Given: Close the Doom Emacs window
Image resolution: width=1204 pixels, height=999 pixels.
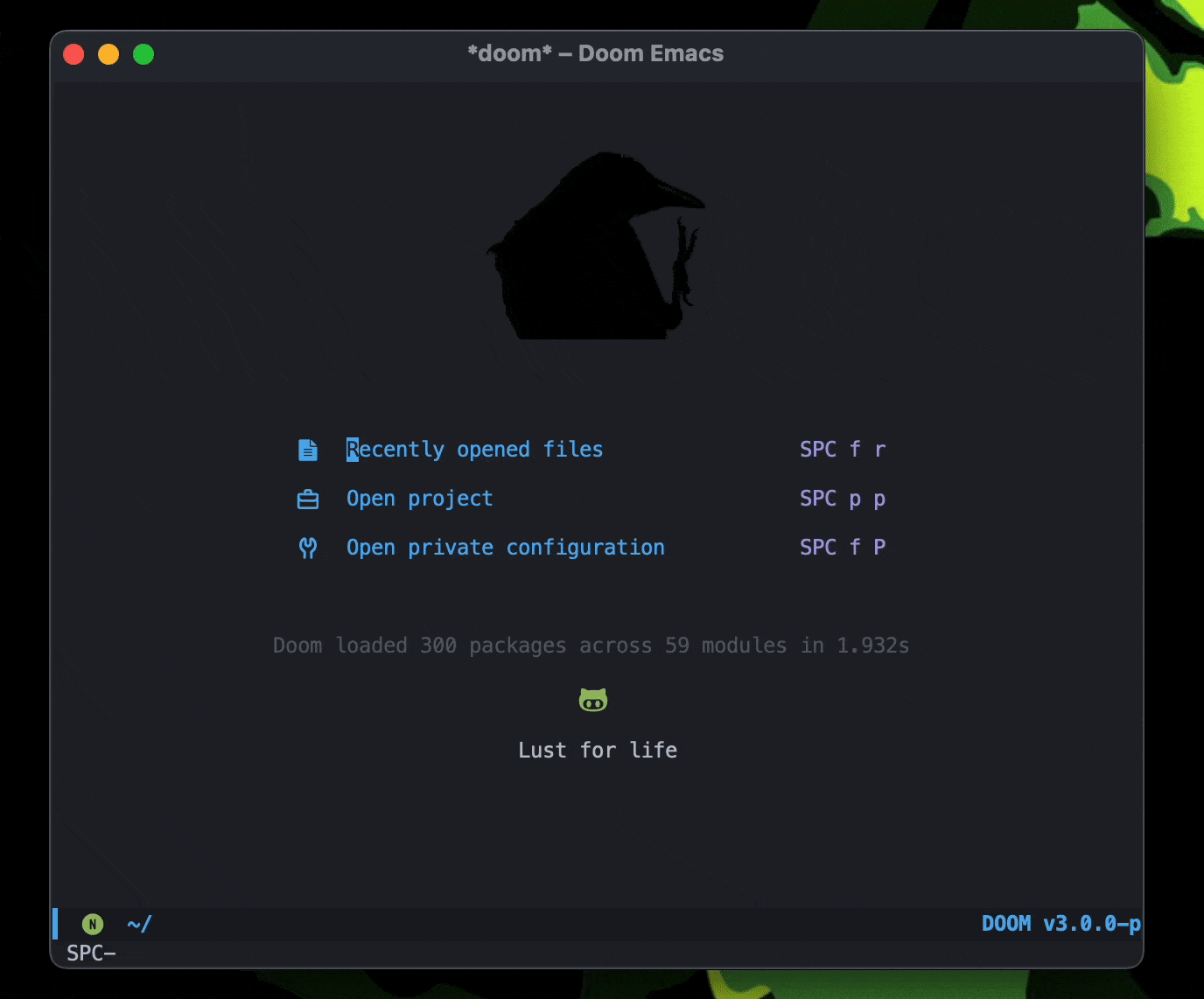Looking at the screenshot, I should [74, 54].
